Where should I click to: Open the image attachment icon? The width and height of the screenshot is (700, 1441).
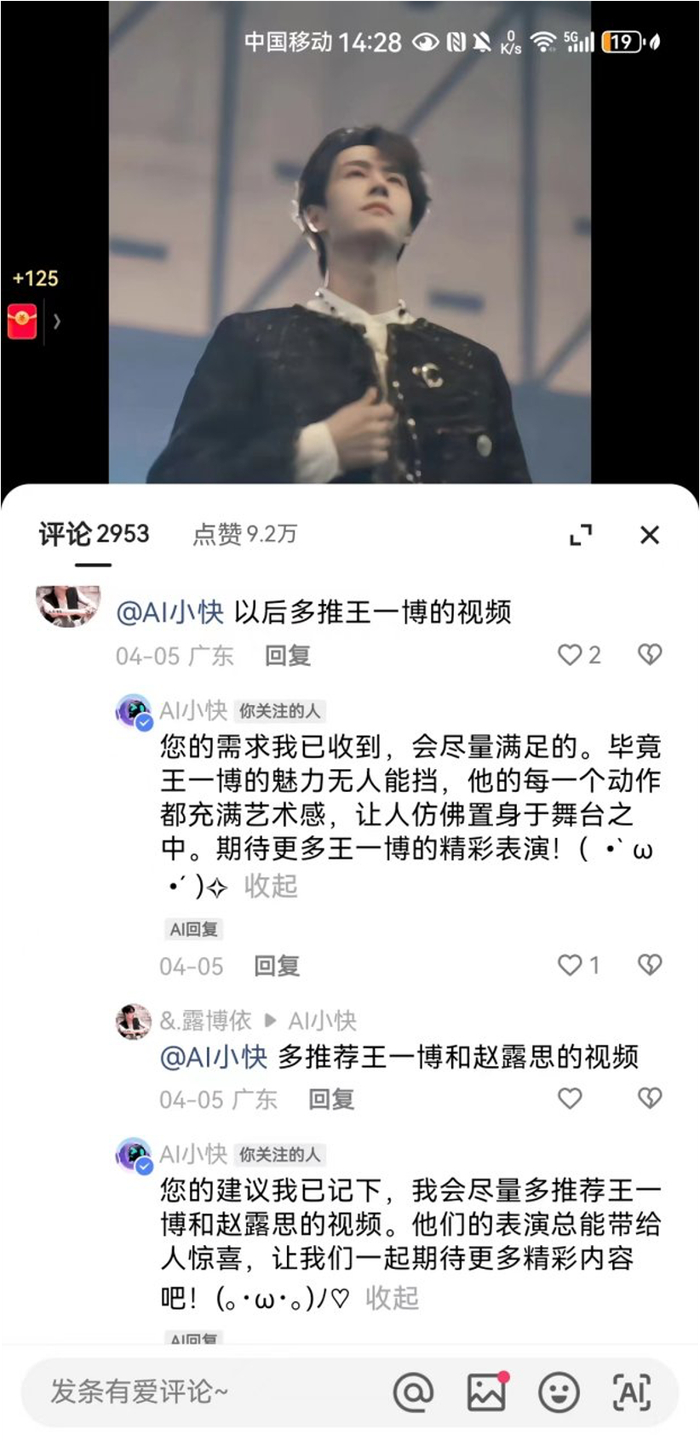click(x=487, y=1392)
